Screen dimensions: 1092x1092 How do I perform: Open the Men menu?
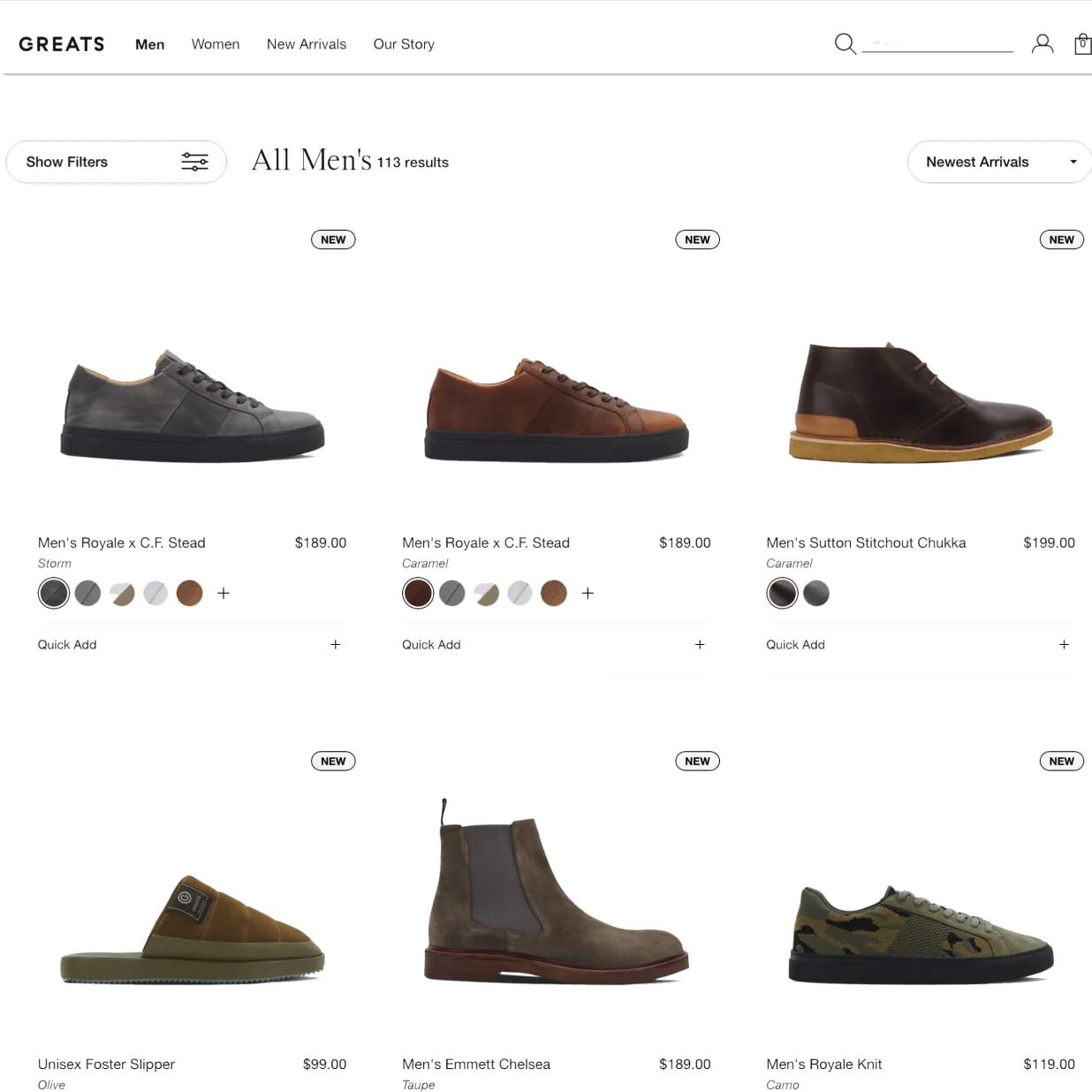(x=149, y=44)
